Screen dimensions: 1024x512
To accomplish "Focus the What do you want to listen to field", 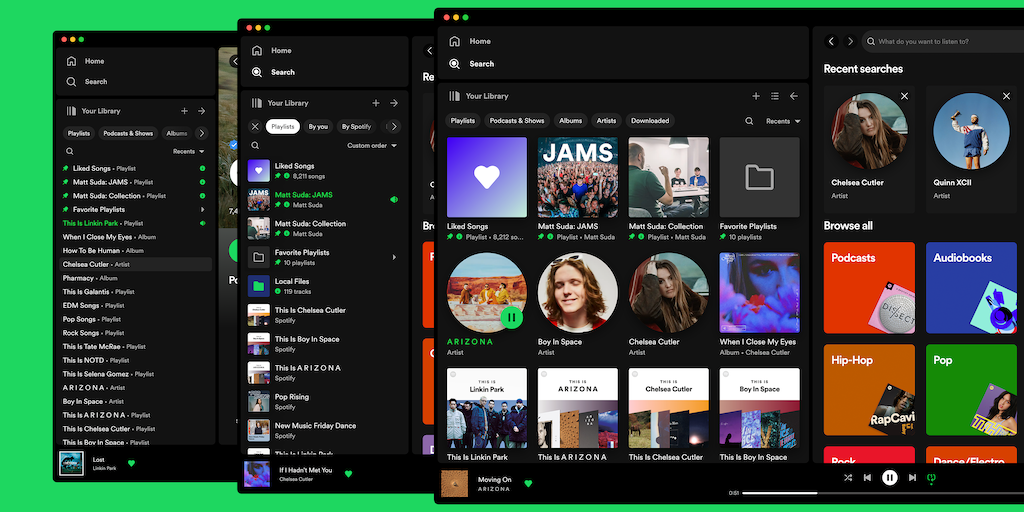I will [x=944, y=41].
